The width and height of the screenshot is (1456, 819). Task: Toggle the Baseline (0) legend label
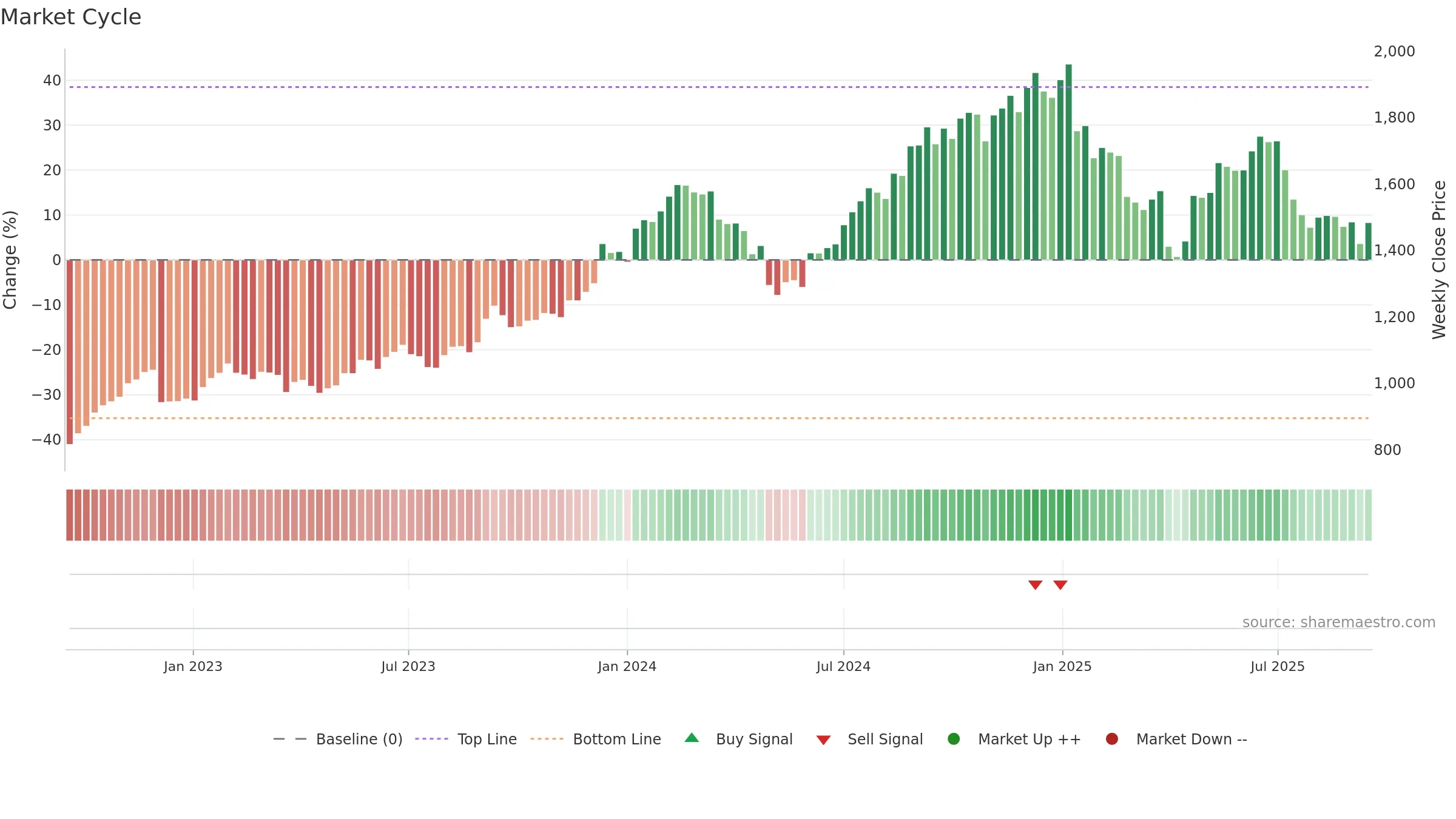tap(359, 739)
